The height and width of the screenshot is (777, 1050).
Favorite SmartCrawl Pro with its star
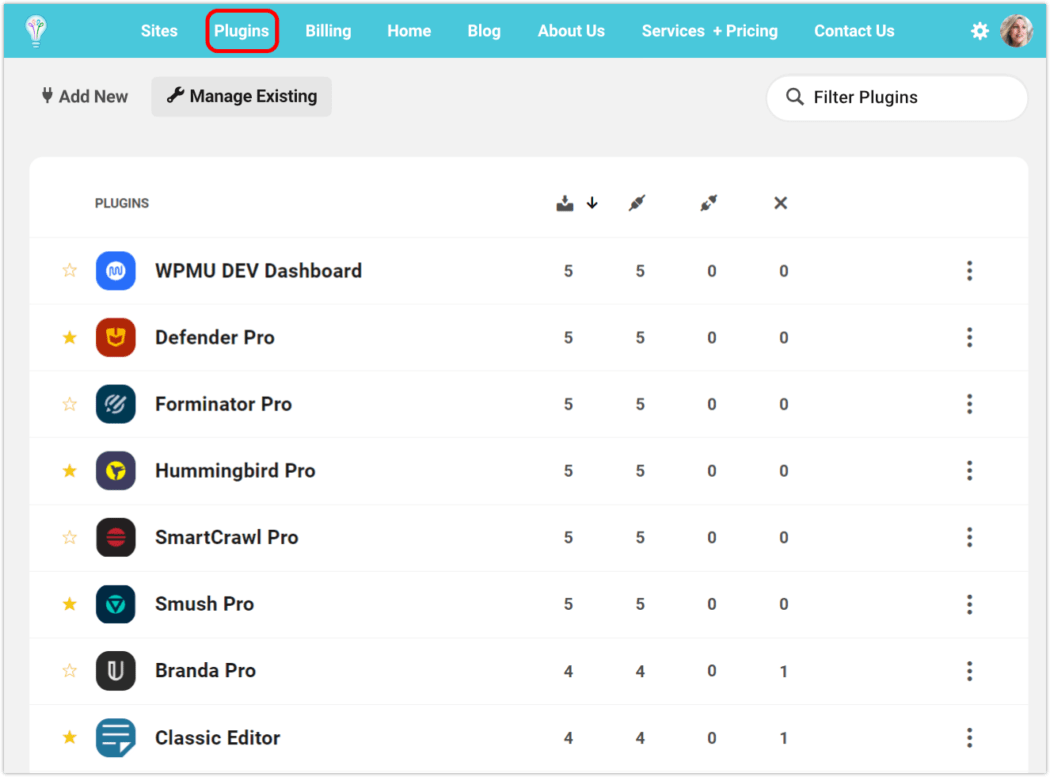70,537
